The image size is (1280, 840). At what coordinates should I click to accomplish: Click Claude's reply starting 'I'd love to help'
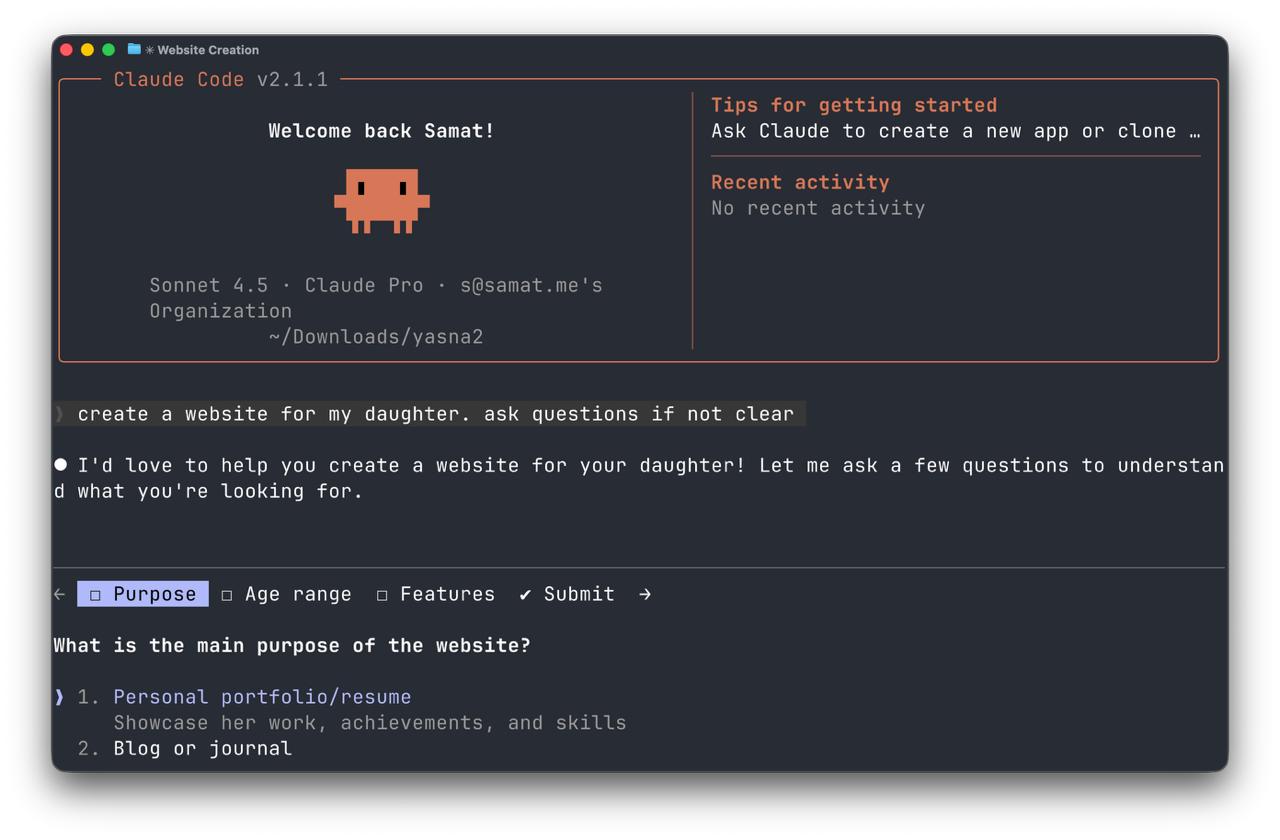(640, 478)
